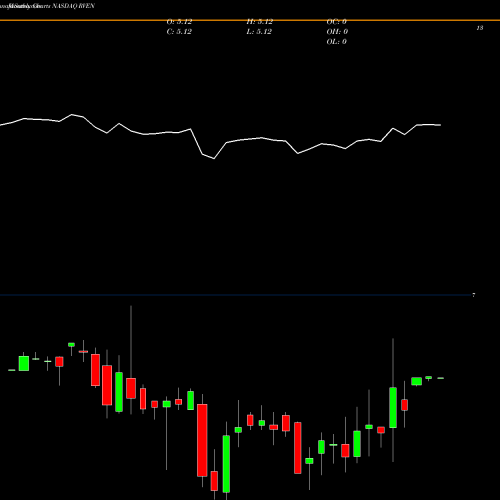Select the tallest red candlestick body

202,440
